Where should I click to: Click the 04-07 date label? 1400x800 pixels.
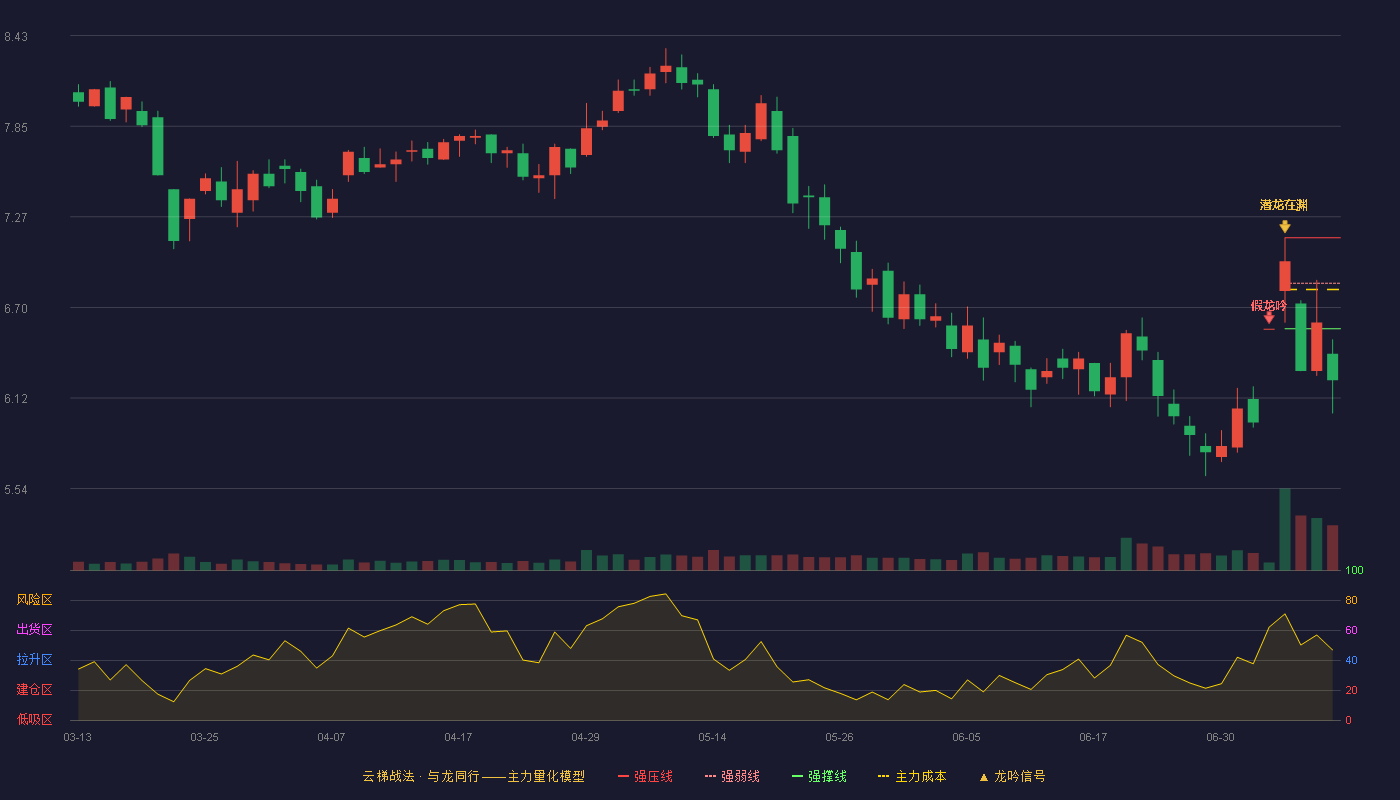[x=331, y=737]
